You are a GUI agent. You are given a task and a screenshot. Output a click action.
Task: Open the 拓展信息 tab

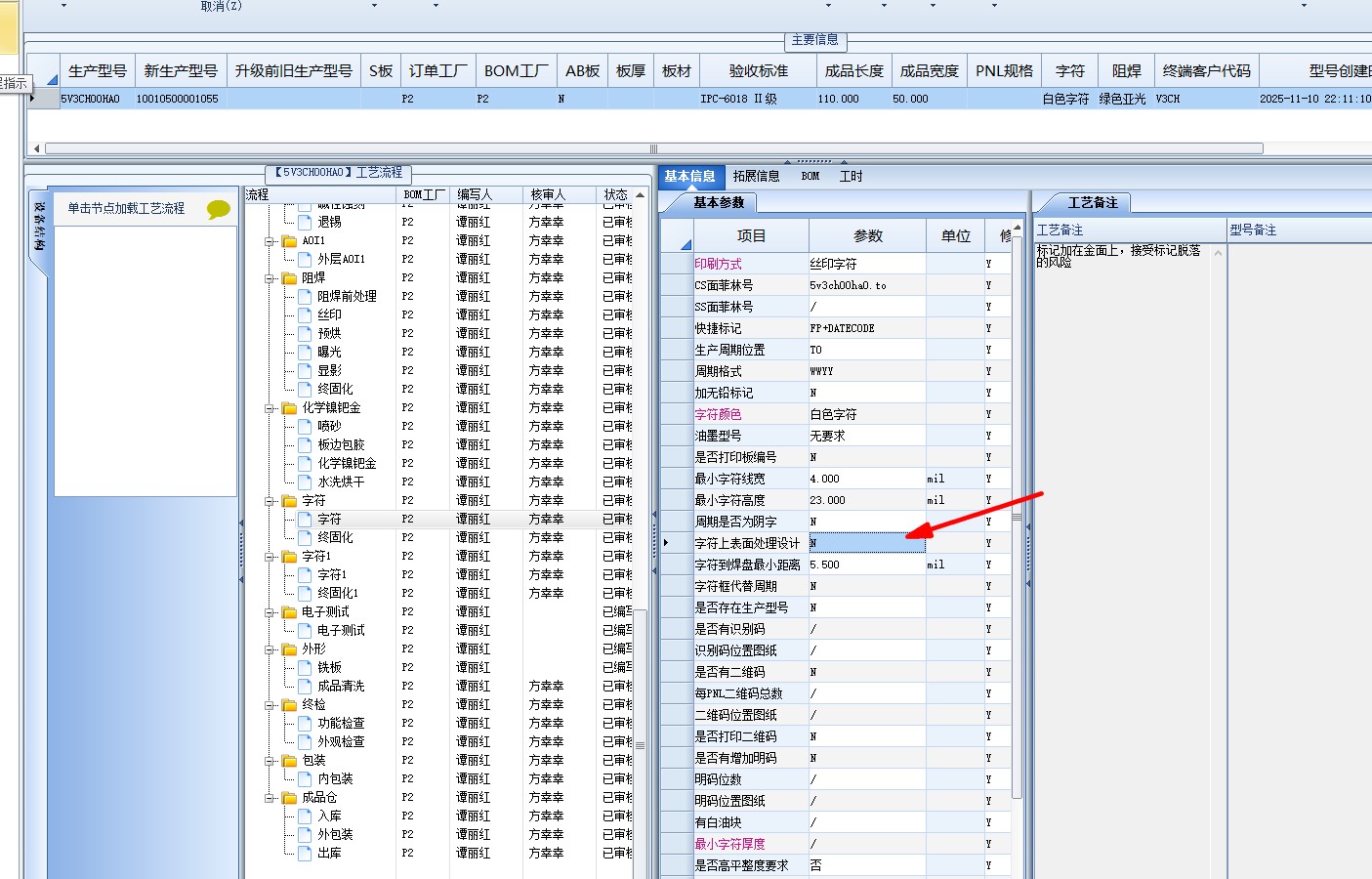click(x=757, y=176)
